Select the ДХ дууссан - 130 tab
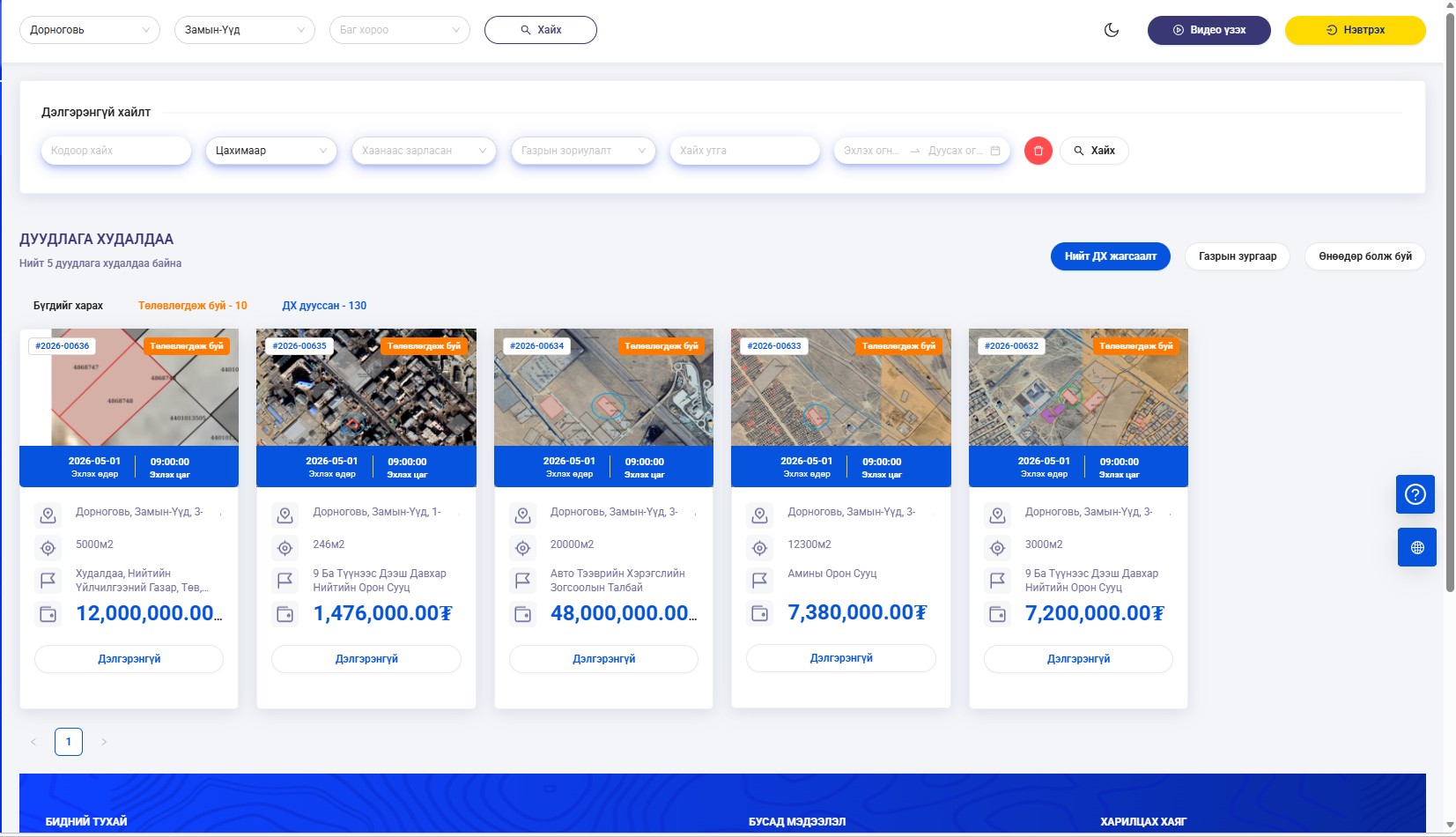Screen dimensions: 1456x837 click(324, 306)
